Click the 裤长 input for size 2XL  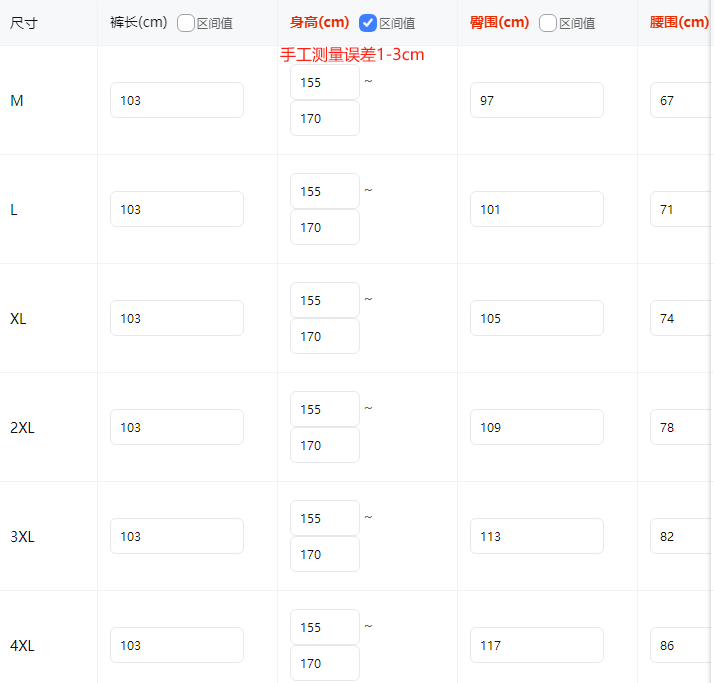pos(177,427)
